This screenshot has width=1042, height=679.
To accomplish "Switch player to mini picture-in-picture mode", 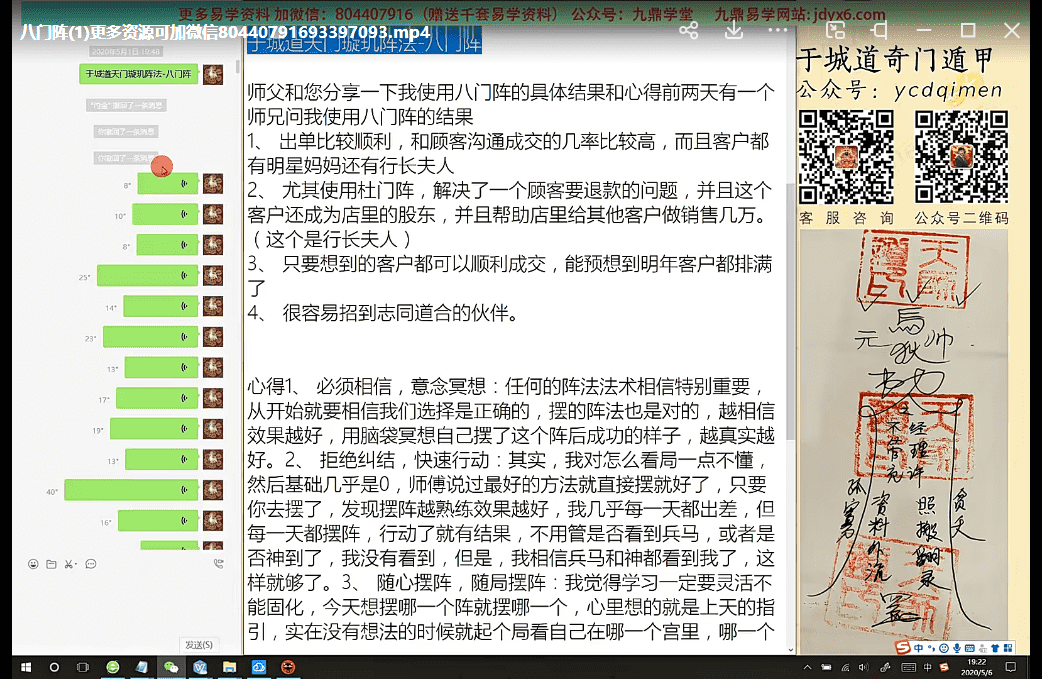I will pyautogui.click(x=837, y=30).
